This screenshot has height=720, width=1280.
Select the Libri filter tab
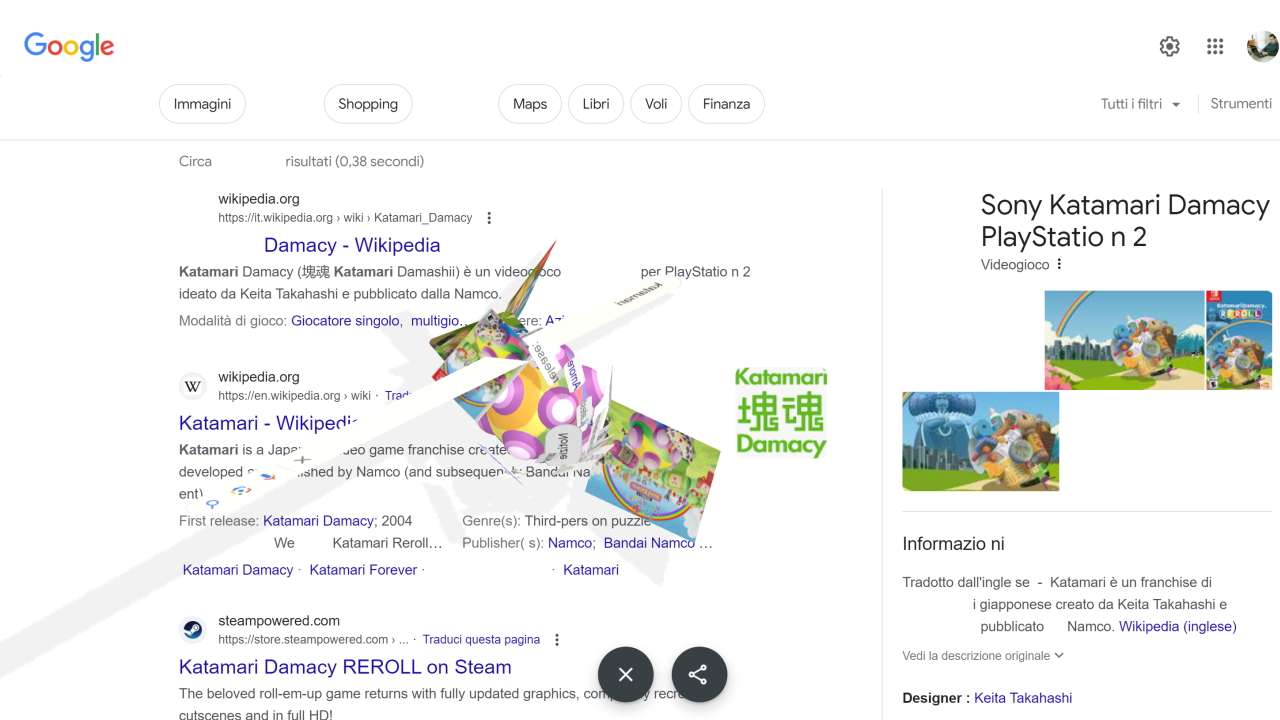tap(596, 104)
